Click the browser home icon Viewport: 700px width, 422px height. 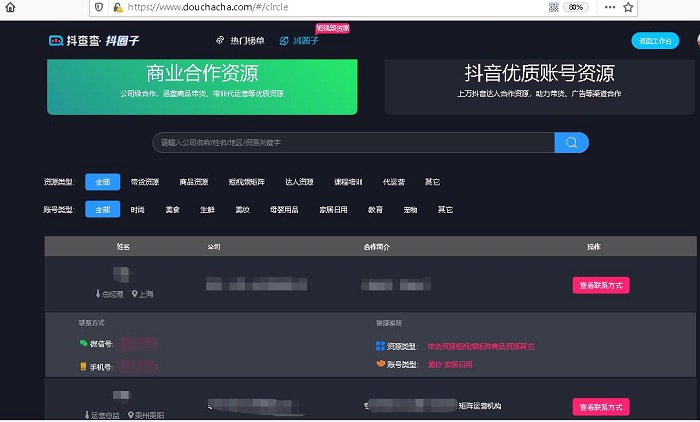(x=10, y=7)
